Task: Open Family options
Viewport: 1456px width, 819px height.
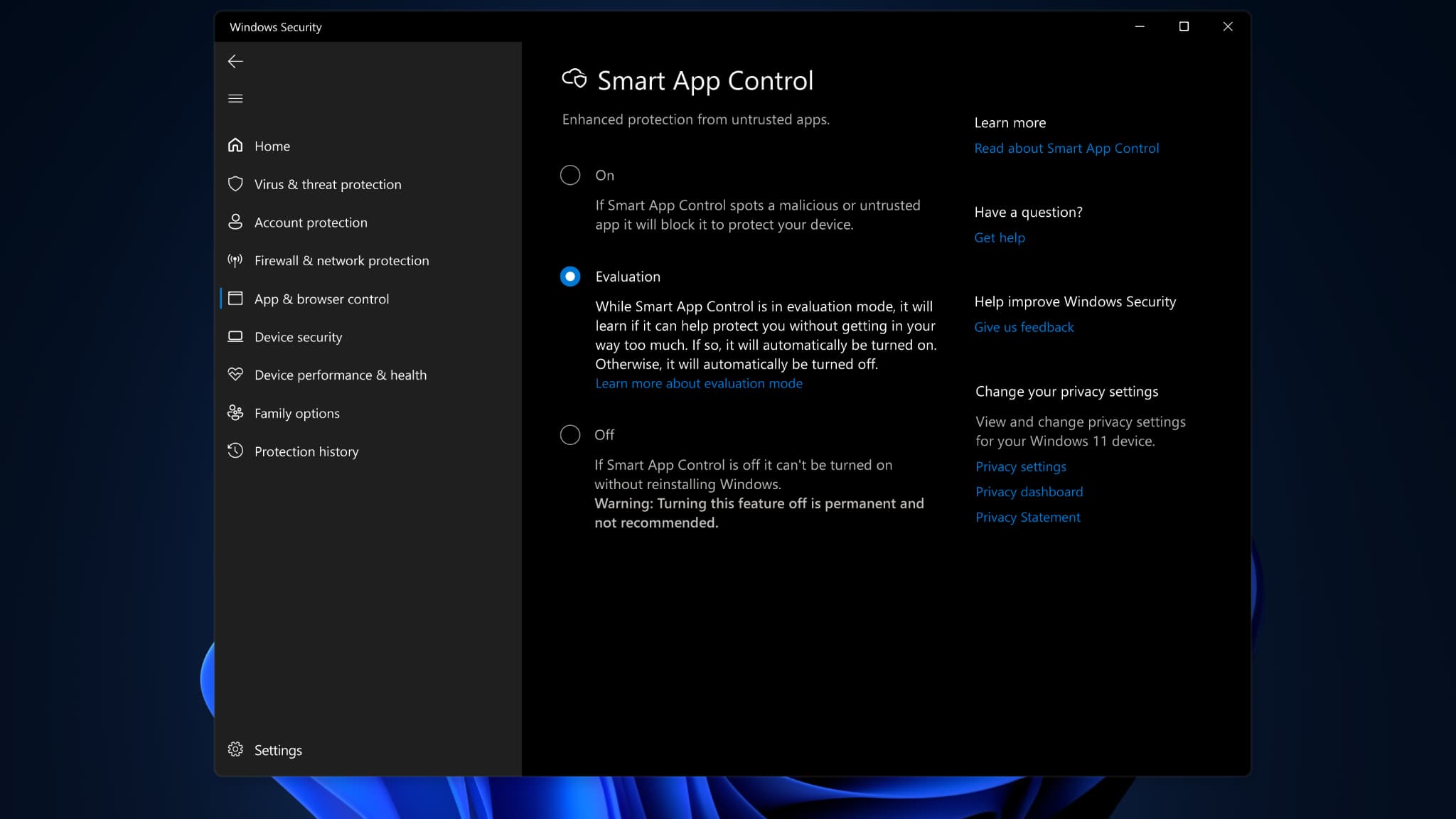Action: pos(296,412)
